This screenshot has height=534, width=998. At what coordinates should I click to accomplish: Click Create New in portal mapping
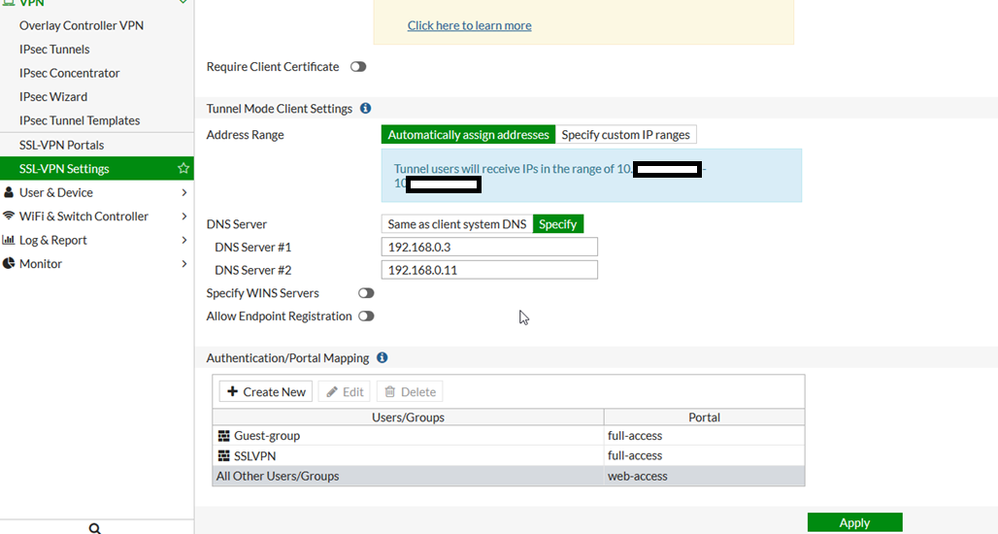pos(266,391)
